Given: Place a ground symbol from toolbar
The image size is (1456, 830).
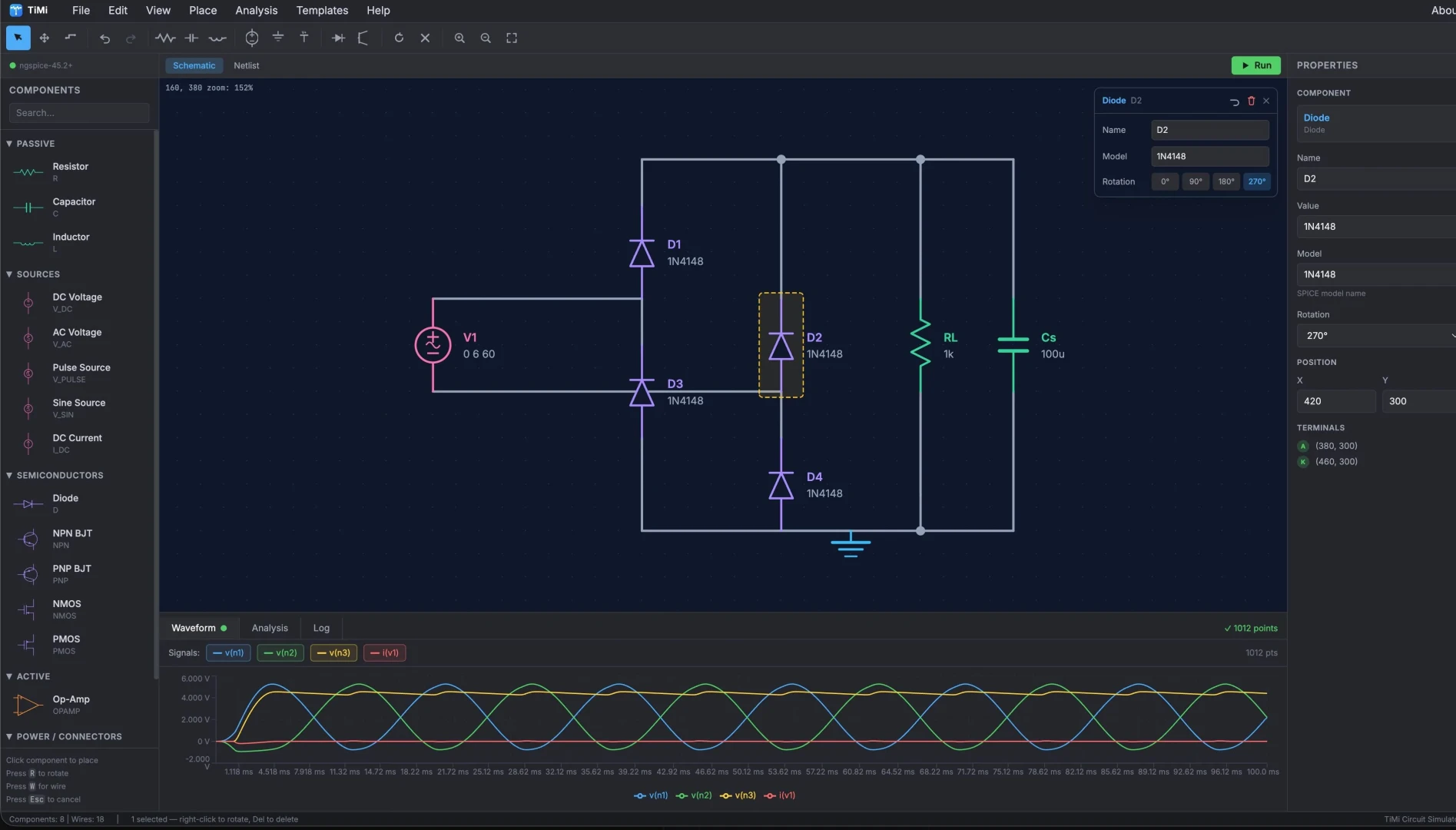Looking at the screenshot, I should 278,38.
